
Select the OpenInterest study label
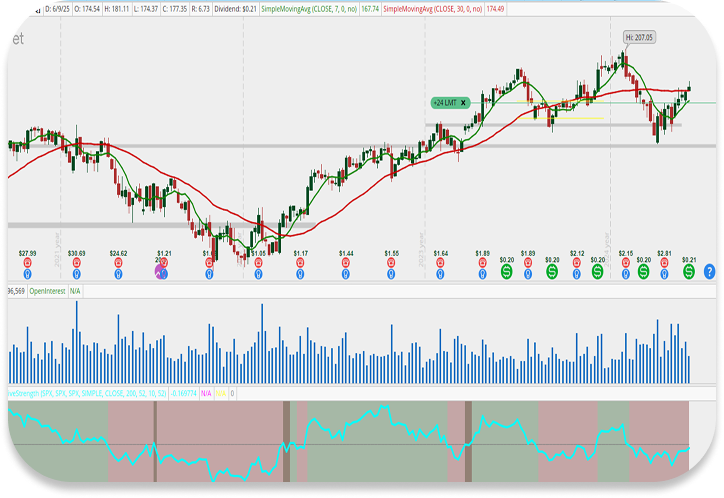point(46,290)
